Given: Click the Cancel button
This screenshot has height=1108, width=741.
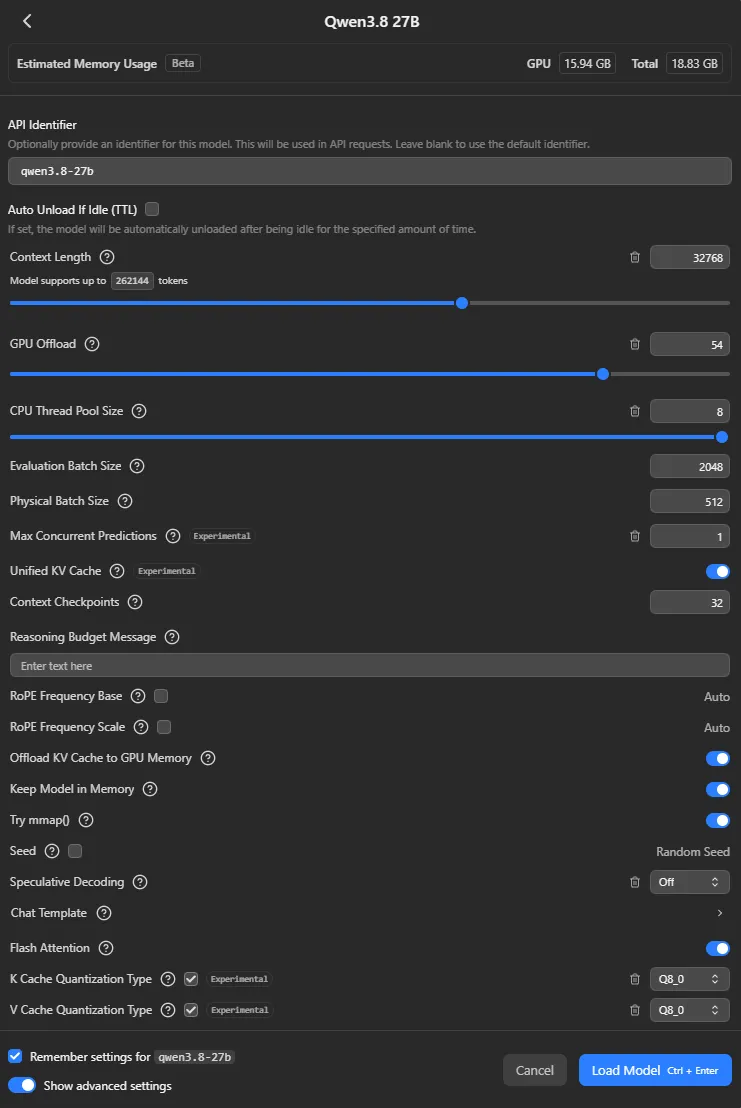Looking at the screenshot, I should pyautogui.click(x=535, y=1071).
